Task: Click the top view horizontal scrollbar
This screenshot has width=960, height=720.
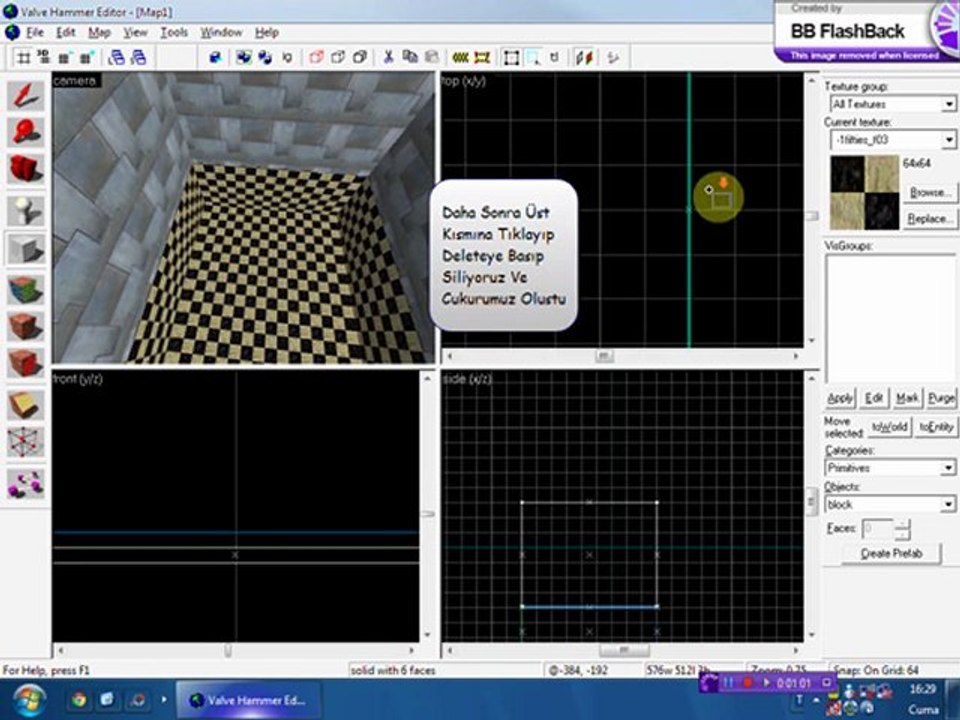Action: click(604, 355)
